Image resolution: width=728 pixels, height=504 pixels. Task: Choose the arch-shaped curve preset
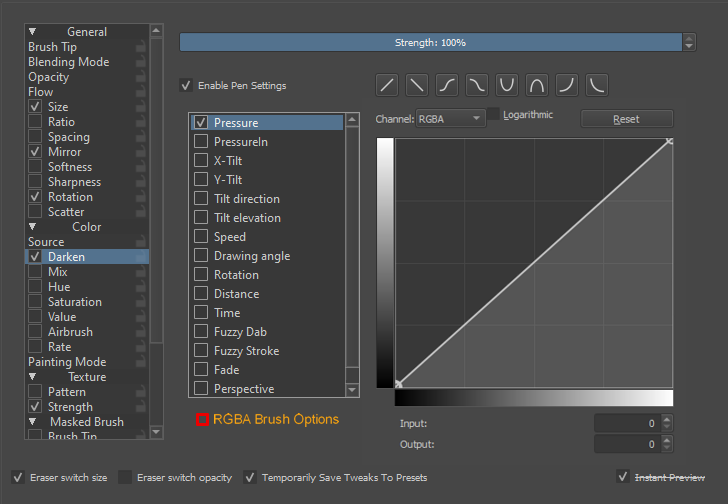[x=537, y=84]
